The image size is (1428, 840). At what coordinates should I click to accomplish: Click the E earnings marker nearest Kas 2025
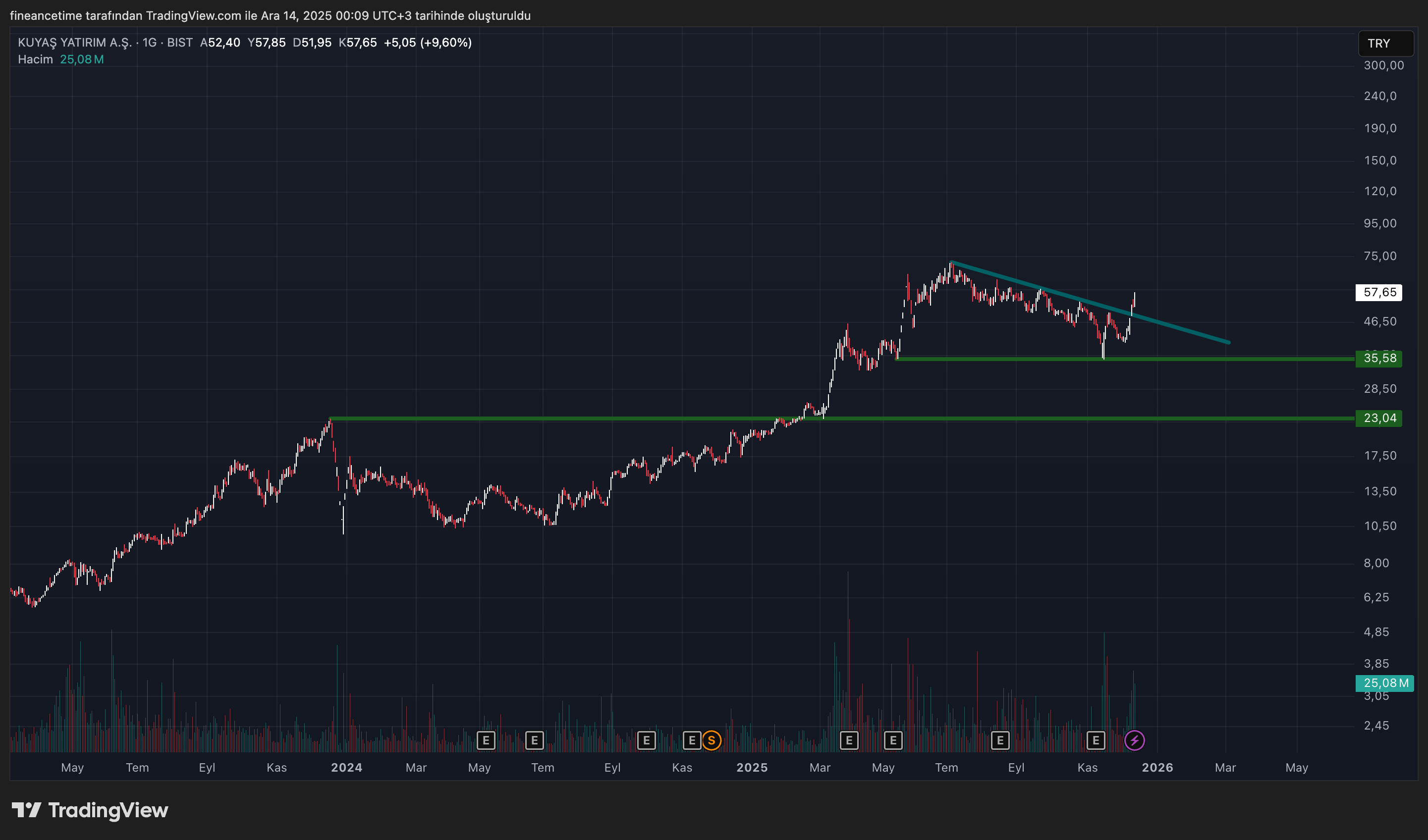tap(1096, 740)
